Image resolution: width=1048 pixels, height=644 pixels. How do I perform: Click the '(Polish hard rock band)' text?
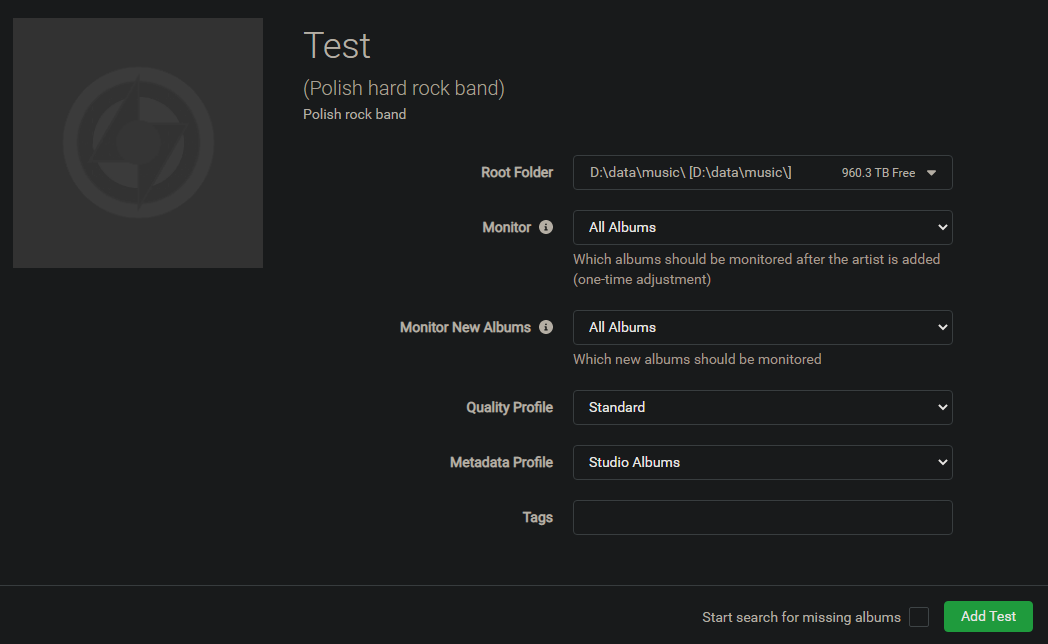(x=404, y=88)
